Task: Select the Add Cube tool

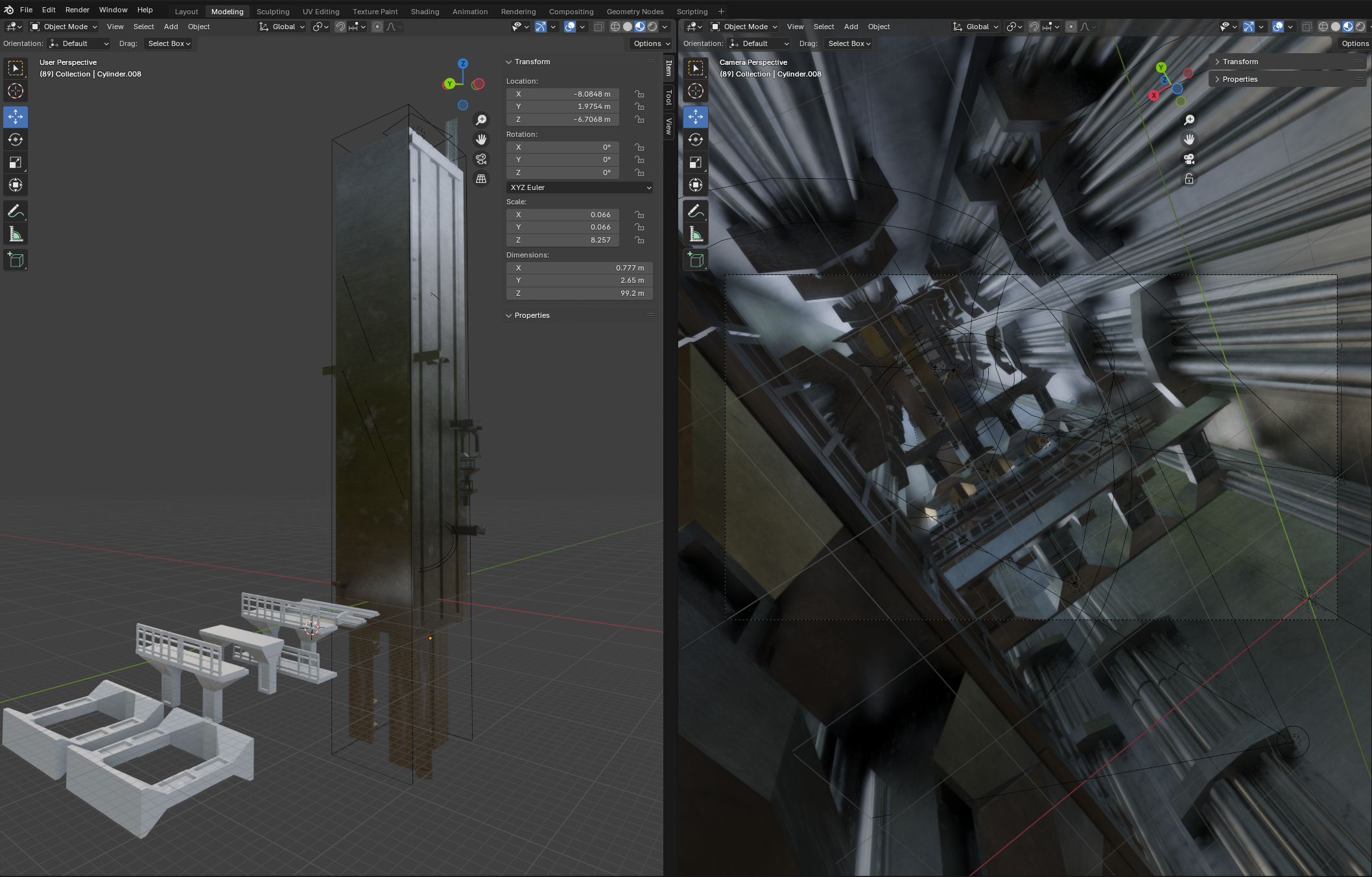Action: [15, 259]
